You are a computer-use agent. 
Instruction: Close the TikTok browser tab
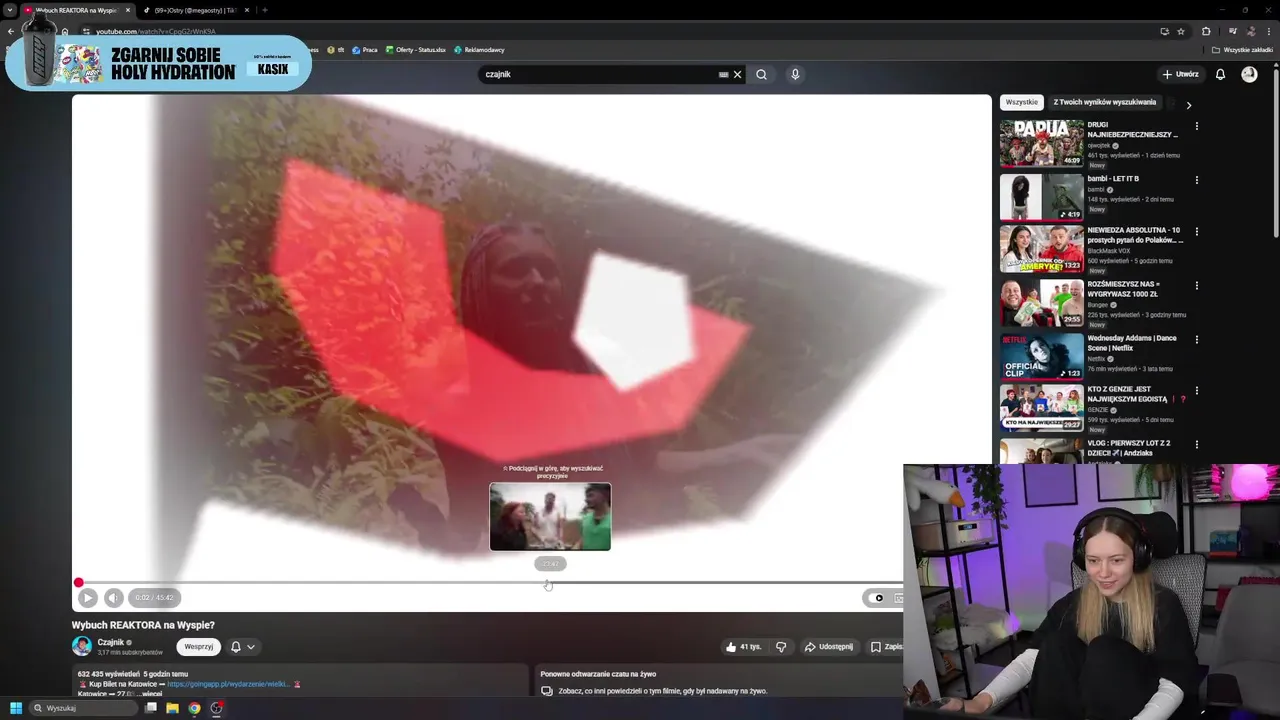point(246,10)
